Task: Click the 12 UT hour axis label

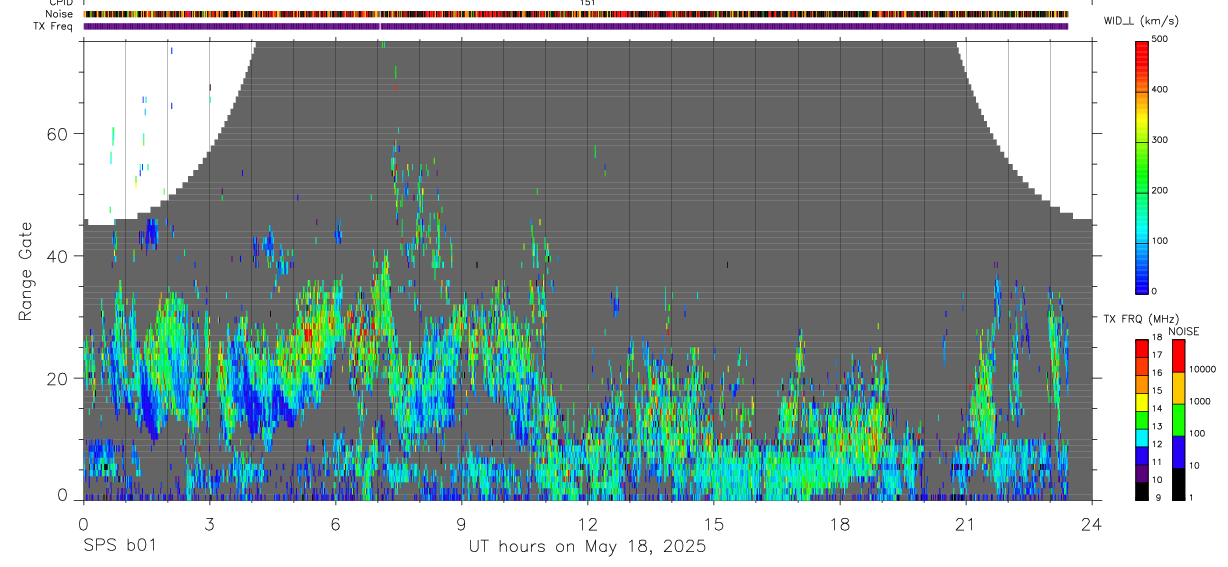Action: click(x=588, y=524)
